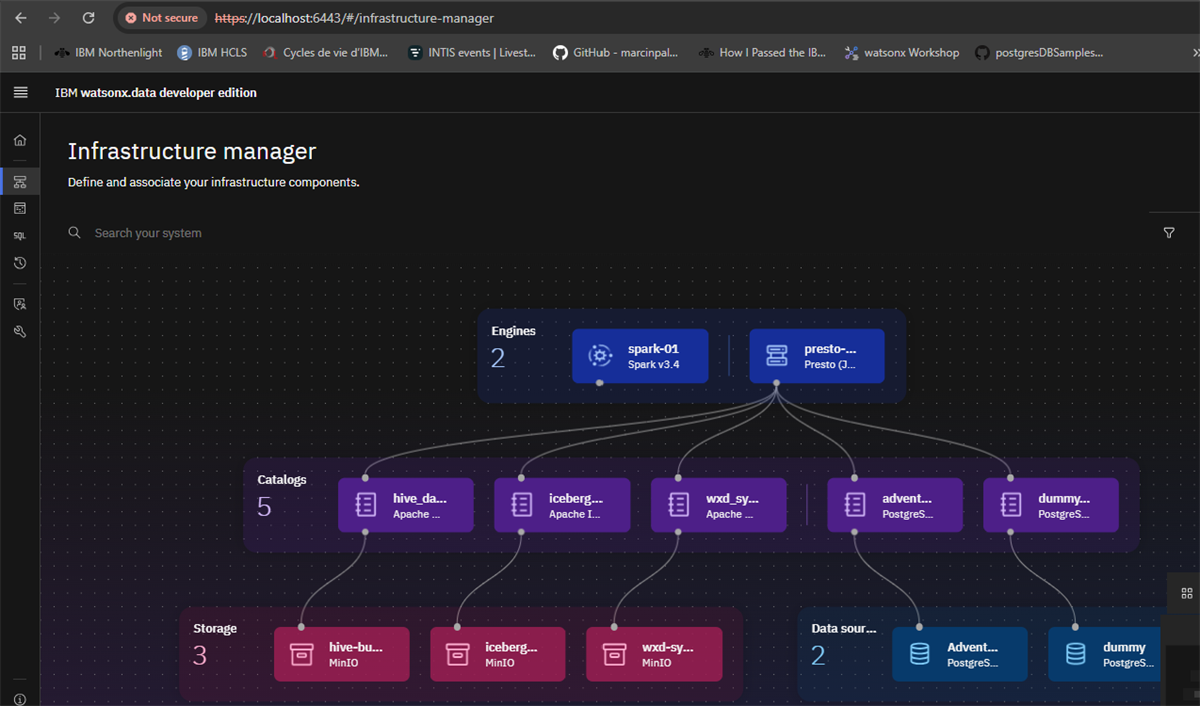Image resolution: width=1200 pixels, height=706 pixels.
Task: Select the spark-01 engine node
Action: tap(640, 356)
